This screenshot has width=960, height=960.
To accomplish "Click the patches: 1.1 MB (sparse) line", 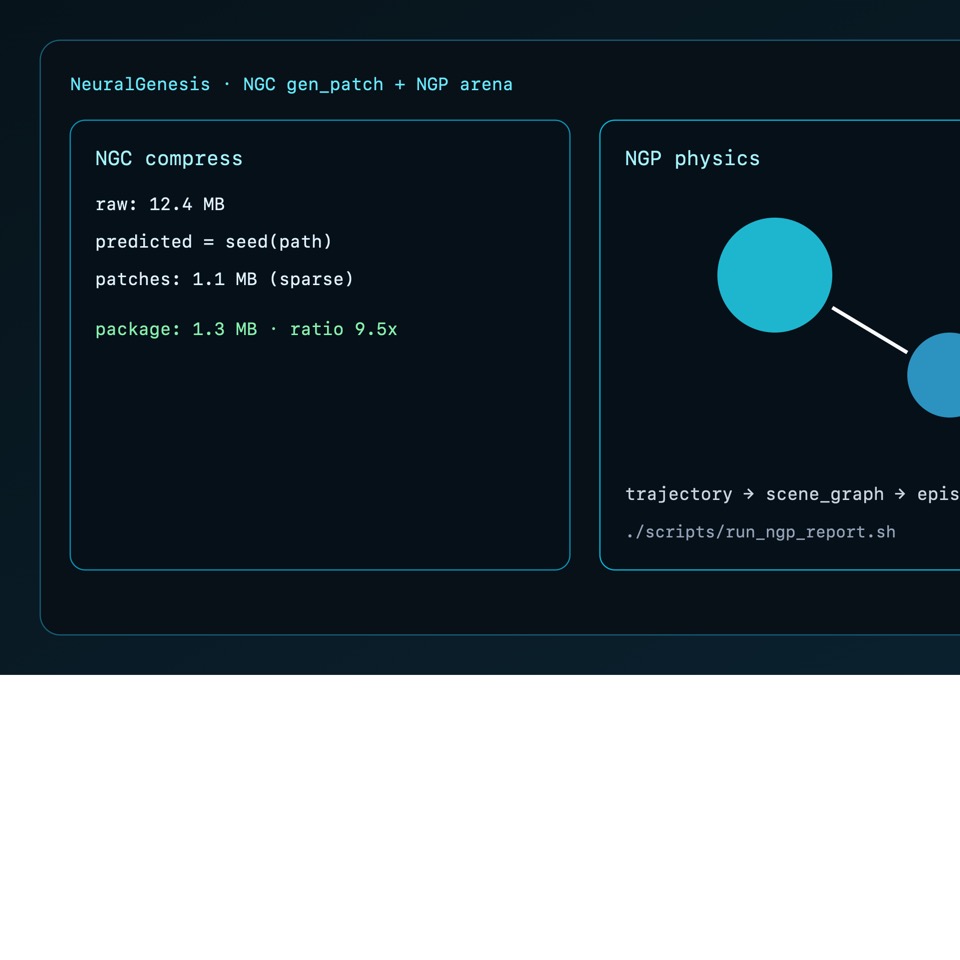I will (x=225, y=279).
